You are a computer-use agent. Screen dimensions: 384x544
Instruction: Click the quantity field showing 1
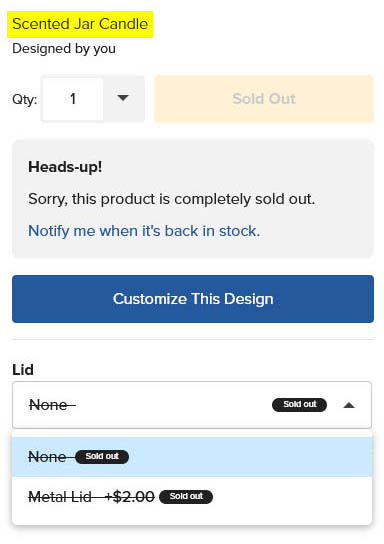click(72, 99)
